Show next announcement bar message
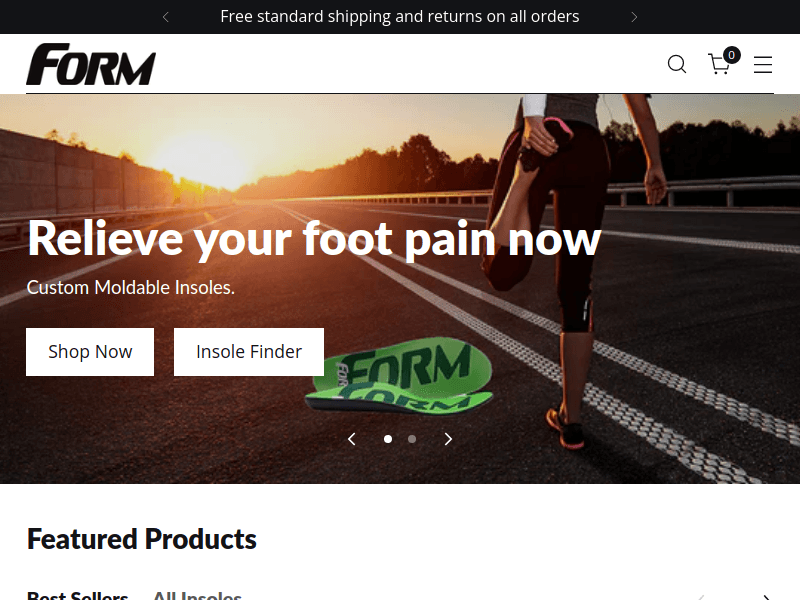 click(x=634, y=17)
